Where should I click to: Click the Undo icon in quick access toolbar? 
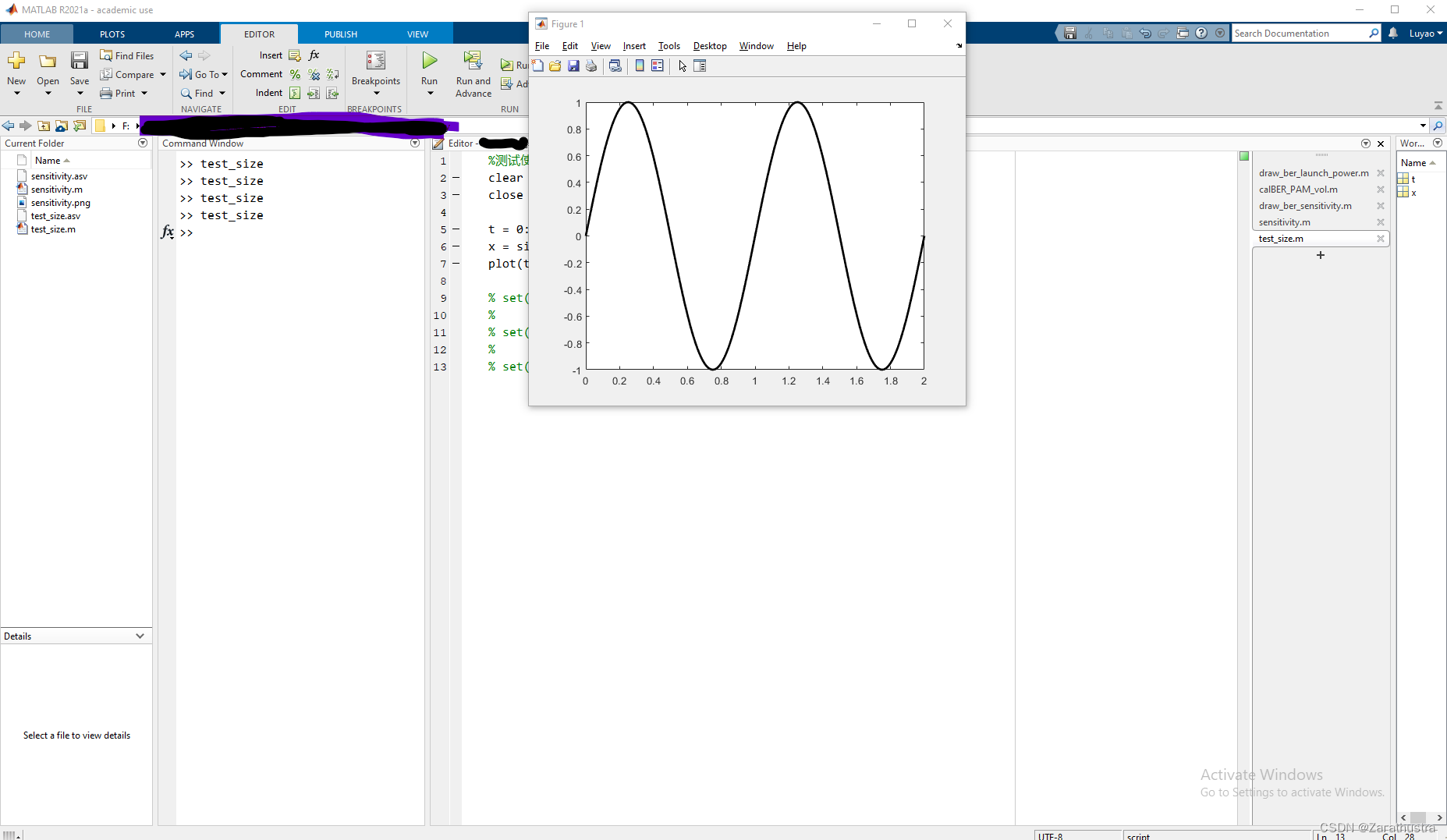[x=1145, y=33]
